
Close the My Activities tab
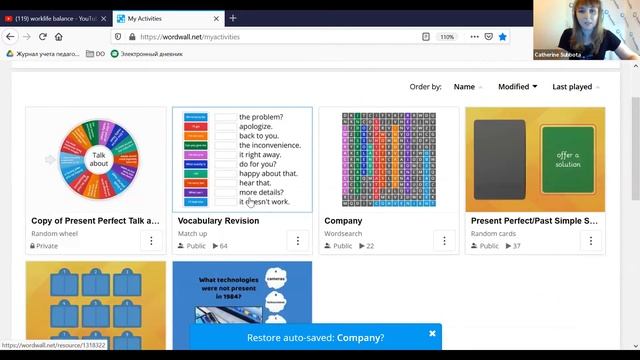click(x=216, y=19)
